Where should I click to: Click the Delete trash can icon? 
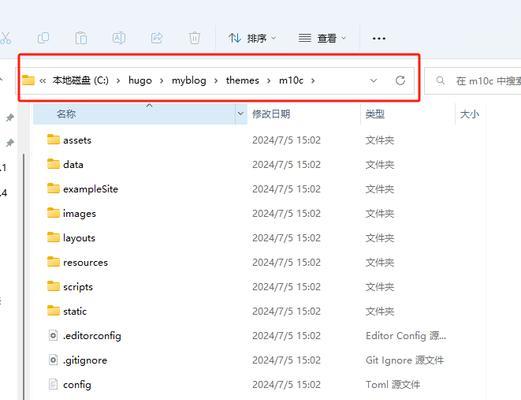tap(195, 38)
